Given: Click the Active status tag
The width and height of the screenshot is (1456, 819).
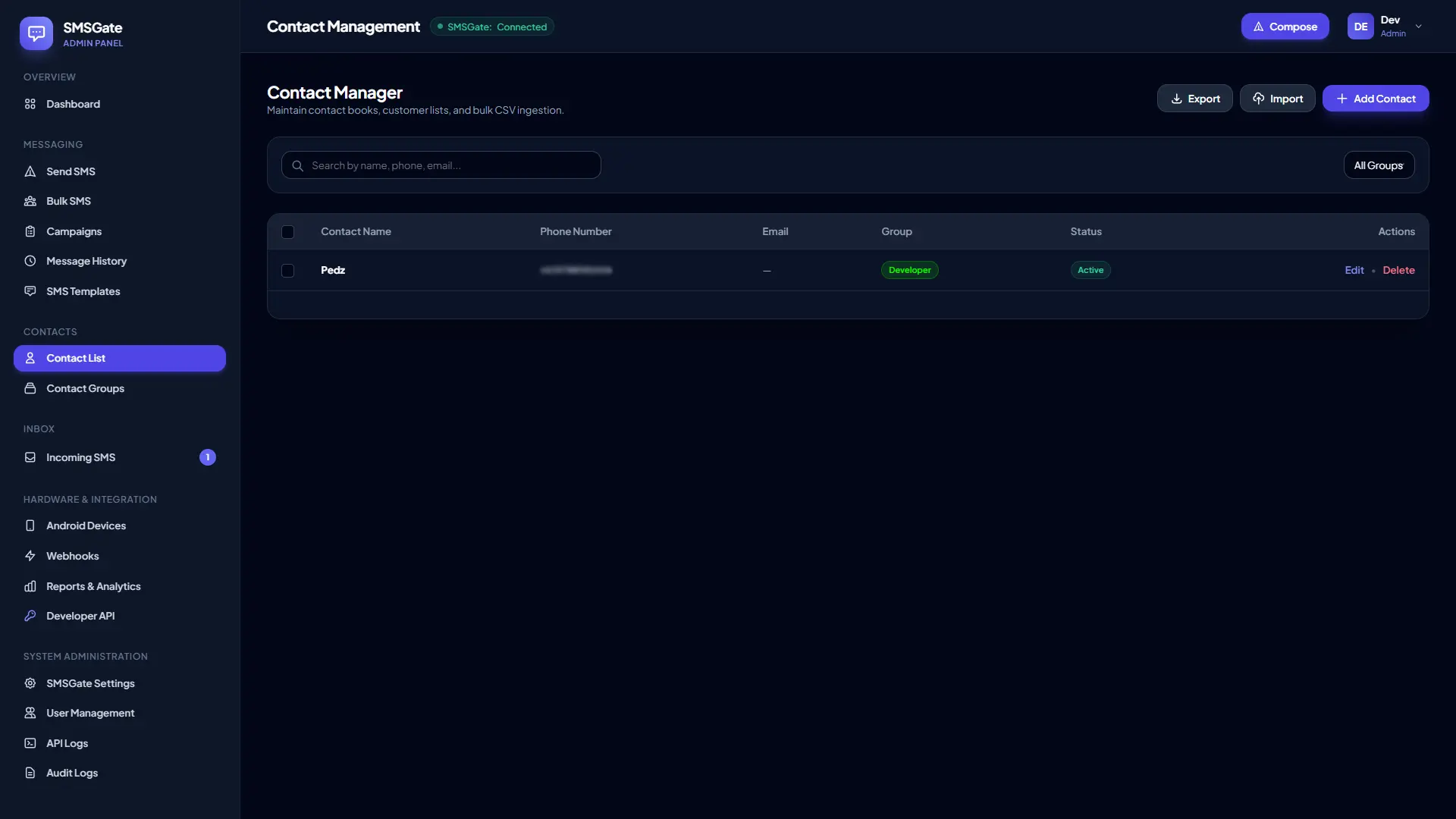Looking at the screenshot, I should click(x=1090, y=270).
